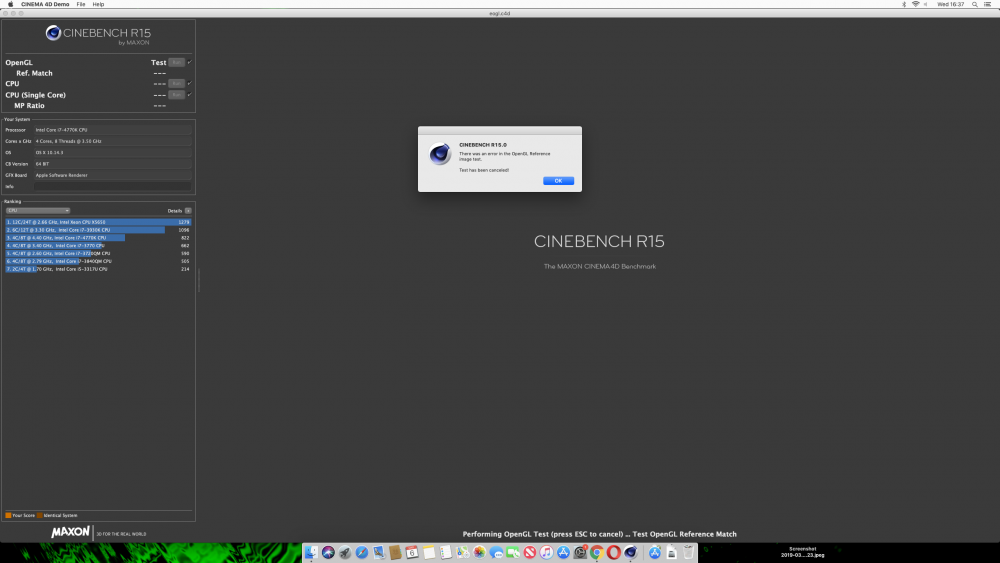The width and height of the screenshot is (1000, 563).
Task: Open the Apple menu
Action: (x=10, y=4)
